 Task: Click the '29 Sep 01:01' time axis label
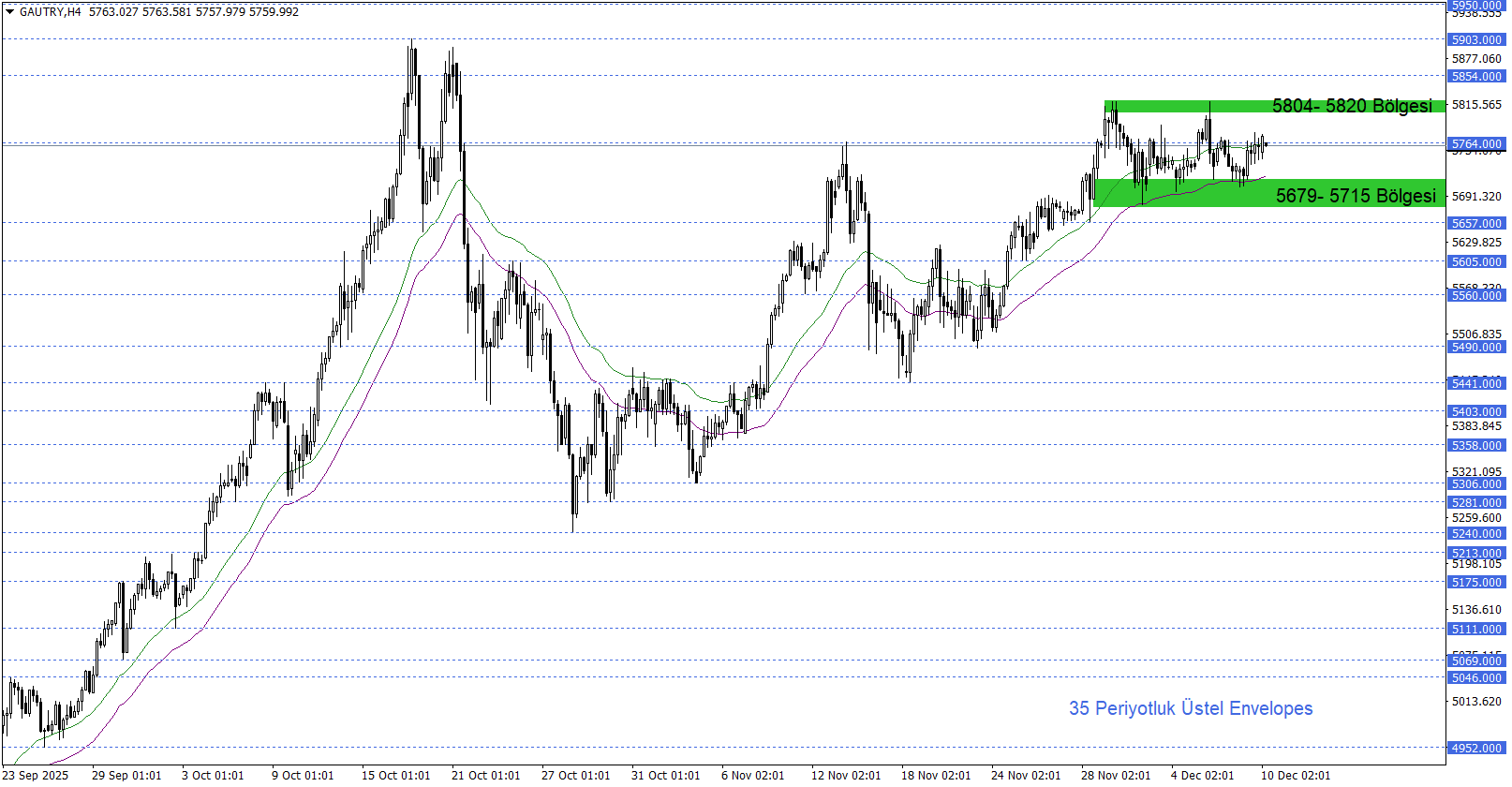coord(126,775)
